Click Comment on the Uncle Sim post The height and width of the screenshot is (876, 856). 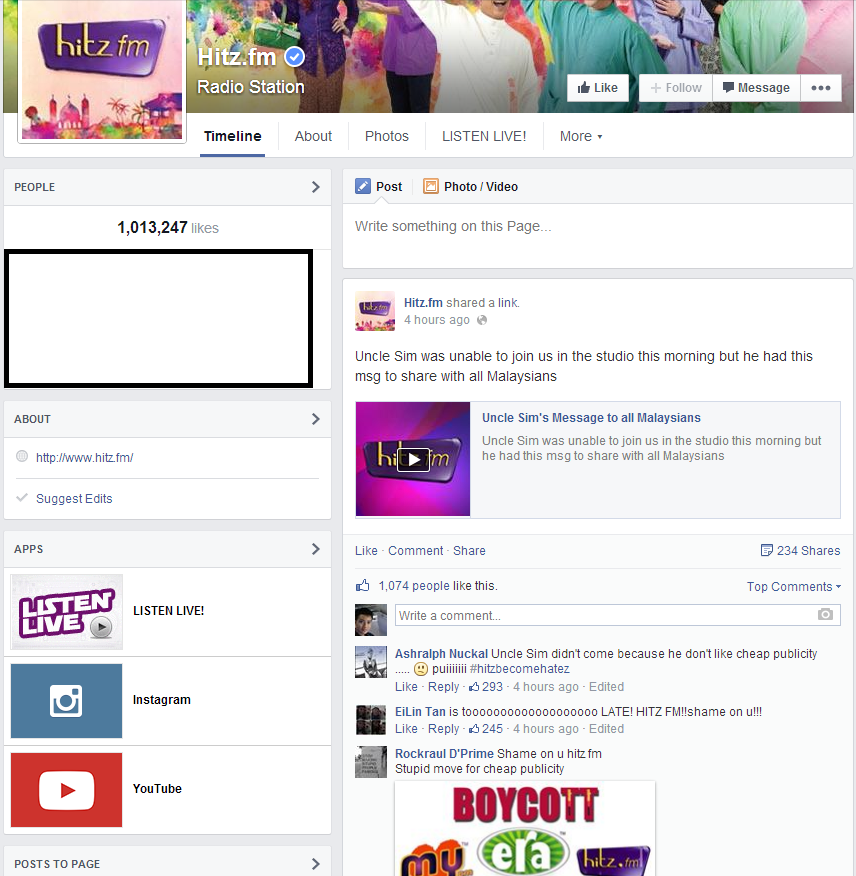[416, 551]
